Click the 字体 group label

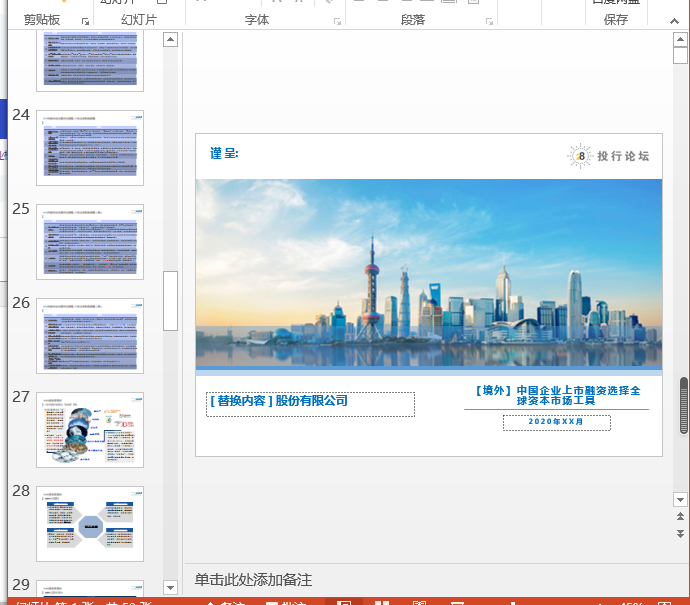click(x=257, y=20)
